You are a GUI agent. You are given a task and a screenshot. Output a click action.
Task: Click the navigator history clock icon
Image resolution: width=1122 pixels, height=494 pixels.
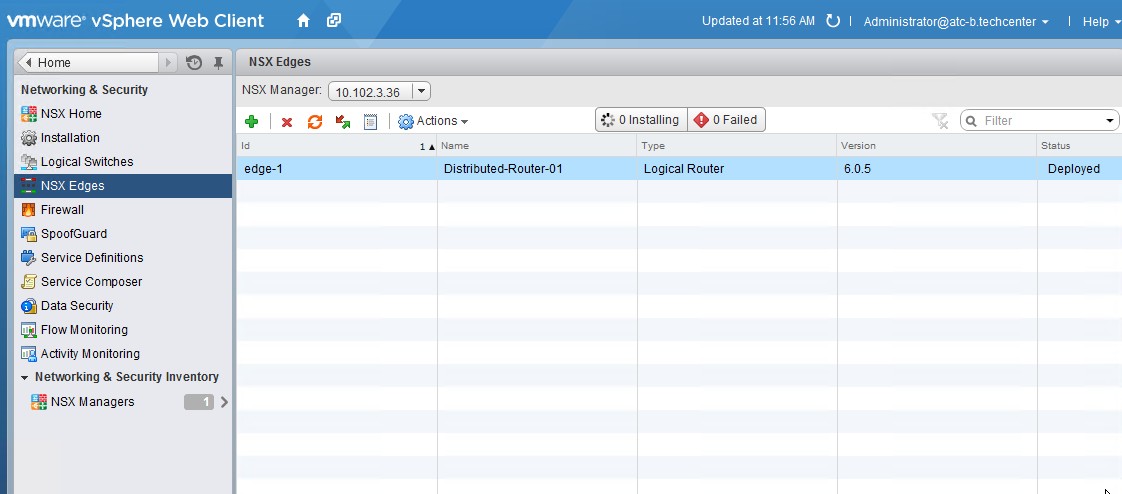click(194, 63)
